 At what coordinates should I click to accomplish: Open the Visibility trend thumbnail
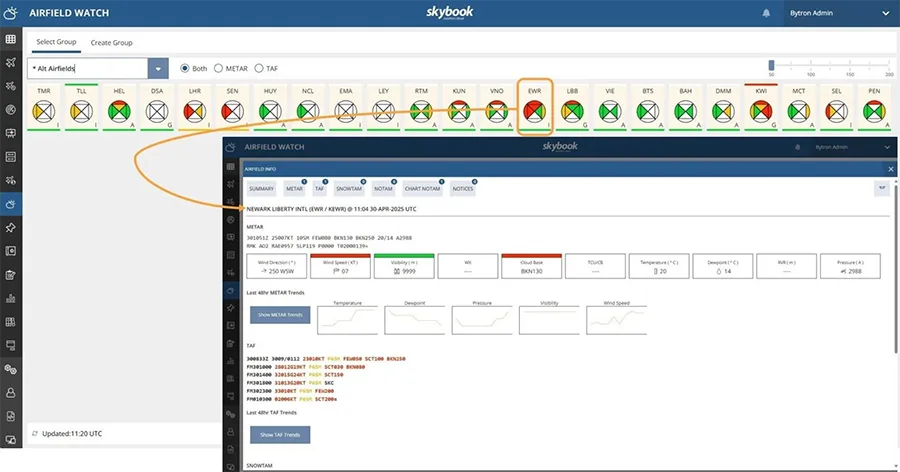[549, 318]
